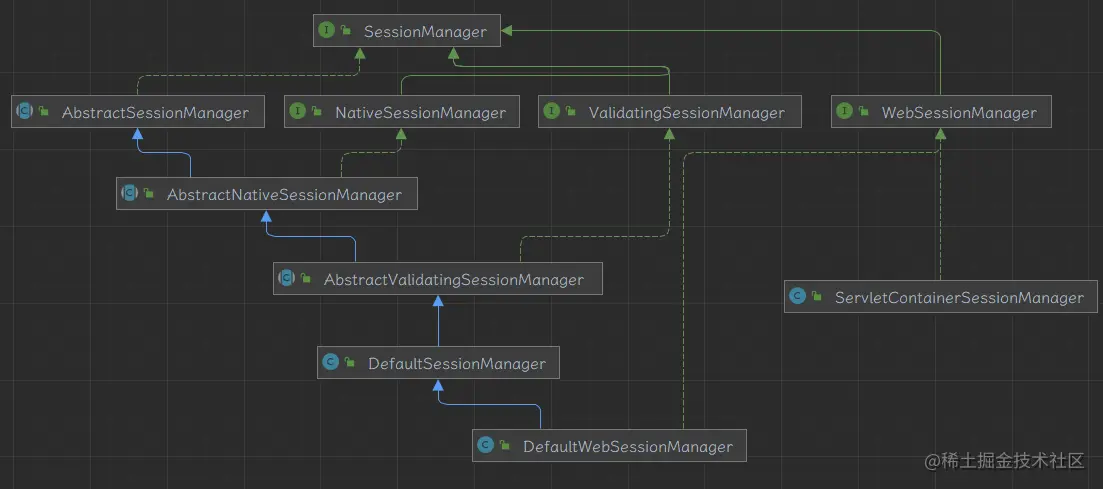Select the AbstractValidatingSessionManager label text
The width and height of the screenshot is (1103, 489).
(x=454, y=280)
